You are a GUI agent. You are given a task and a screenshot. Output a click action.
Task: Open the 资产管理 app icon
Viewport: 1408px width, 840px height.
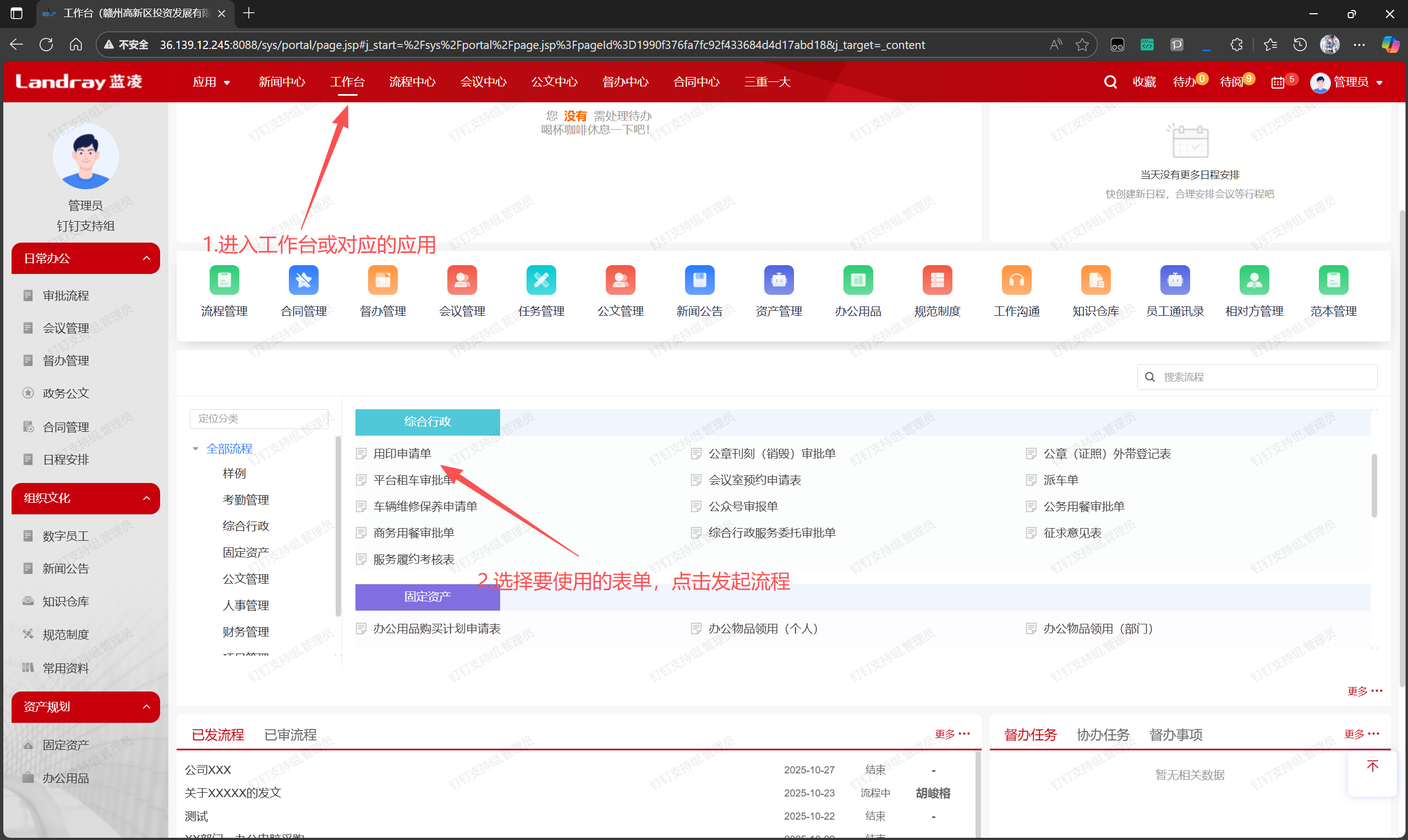[x=779, y=279]
